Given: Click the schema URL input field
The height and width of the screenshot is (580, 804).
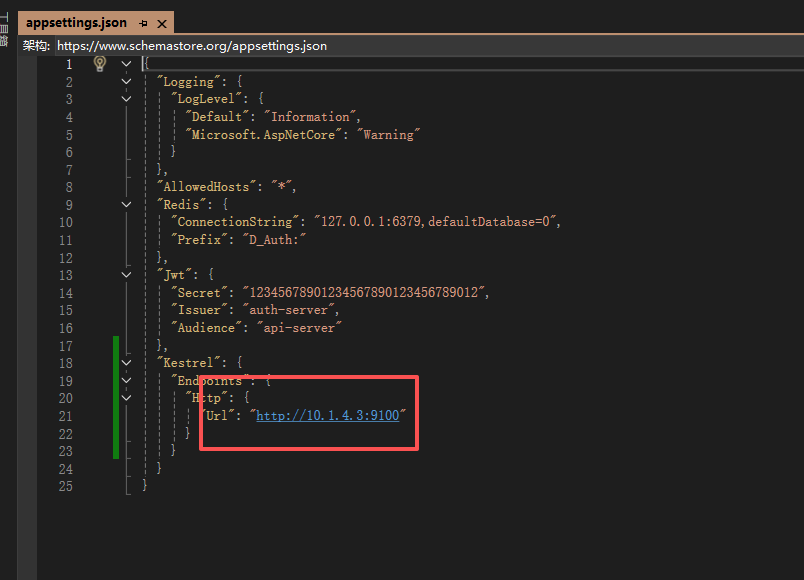Looking at the screenshot, I should point(430,46).
